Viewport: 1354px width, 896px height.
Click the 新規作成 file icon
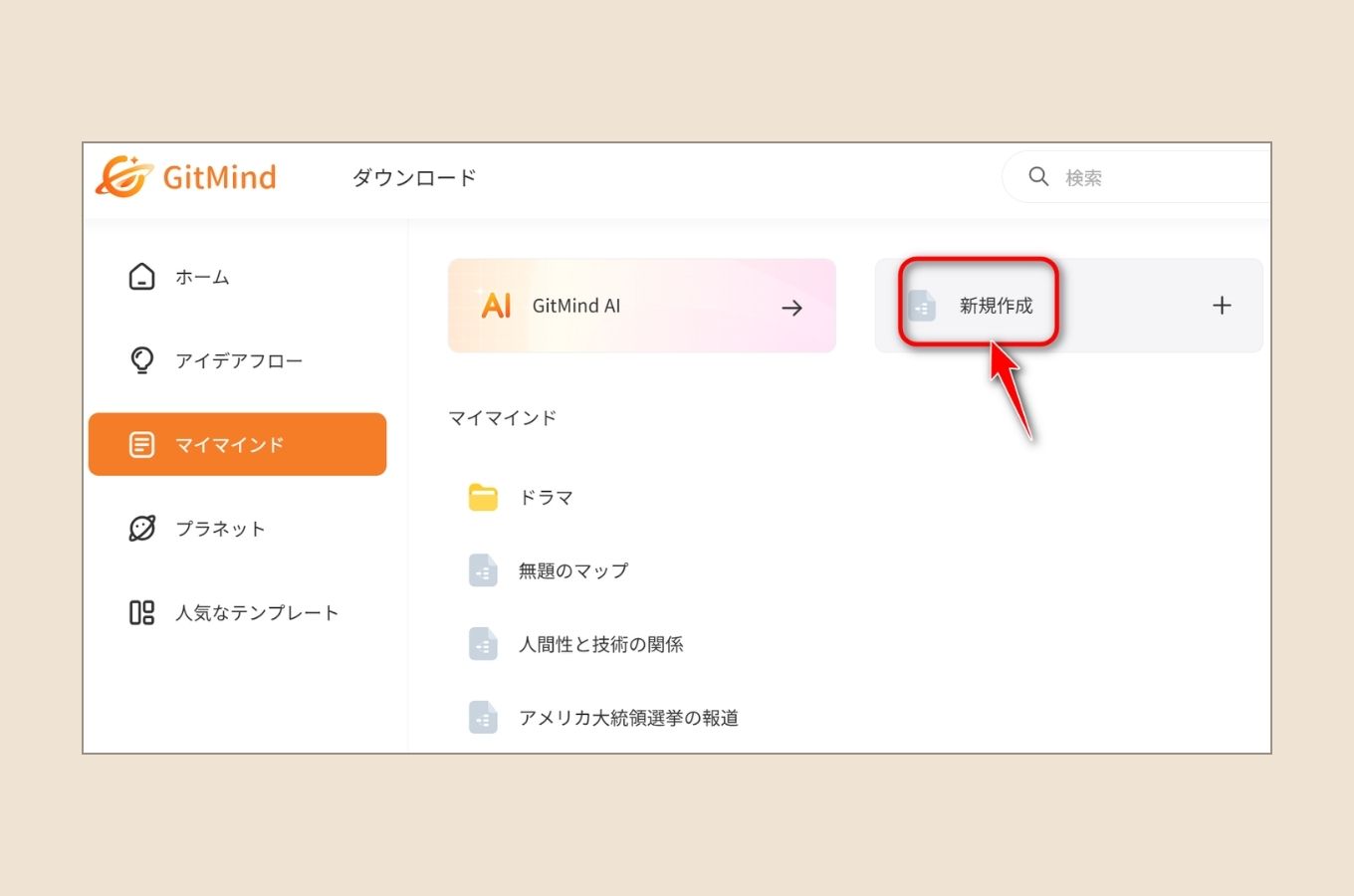coord(922,306)
